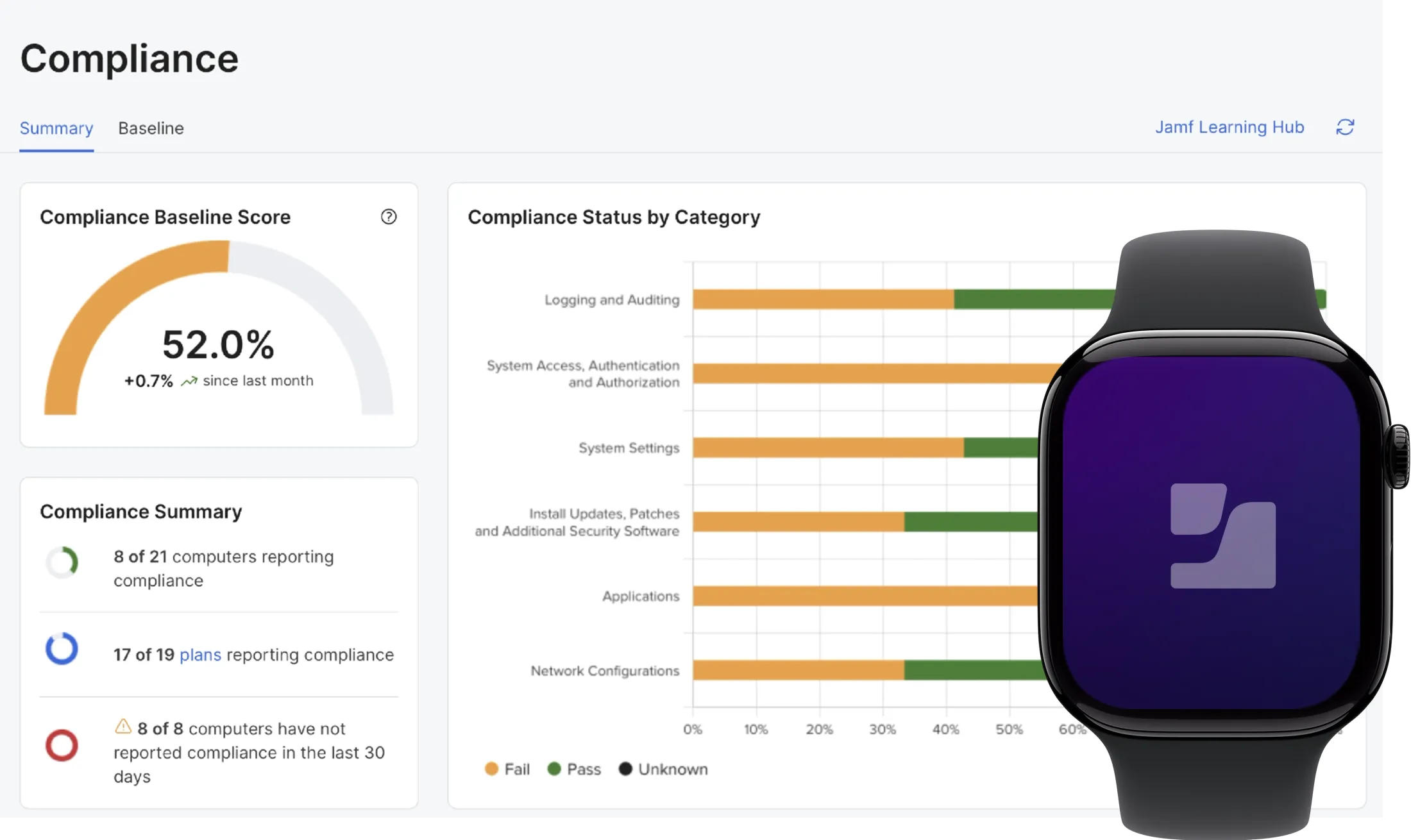Screen dimensions: 1411x840
Task: Click the green bar for Network Configurations
Action: (975, 670)
